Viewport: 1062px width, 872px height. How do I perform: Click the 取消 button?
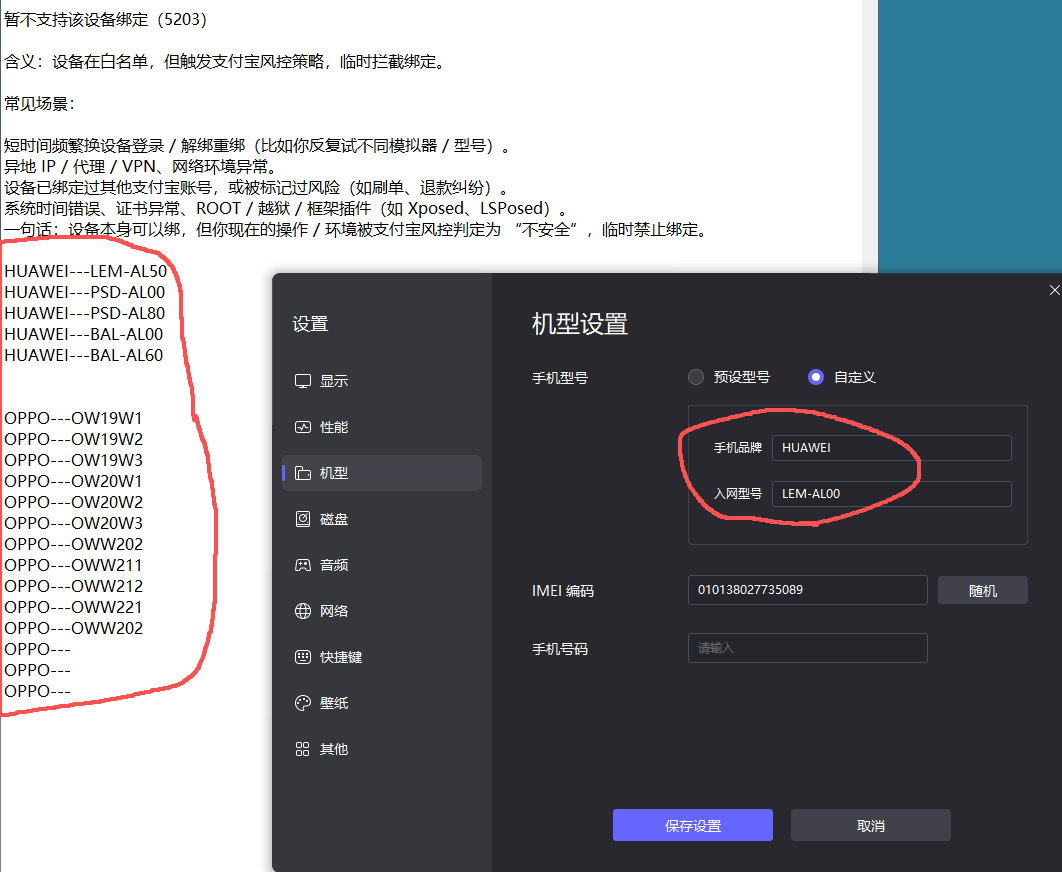pyautogui.click(x=871, y=825)
